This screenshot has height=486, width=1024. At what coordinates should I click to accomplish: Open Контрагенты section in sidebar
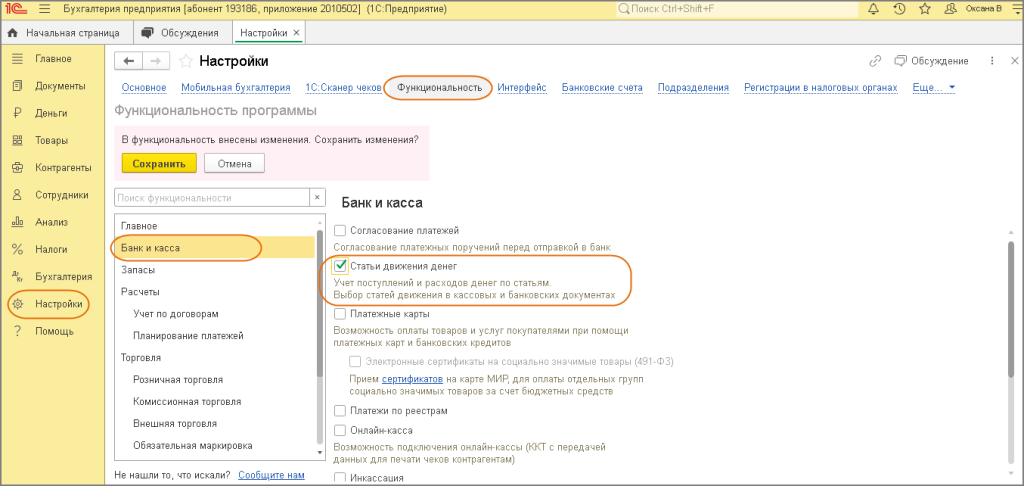tap(54, 168)
